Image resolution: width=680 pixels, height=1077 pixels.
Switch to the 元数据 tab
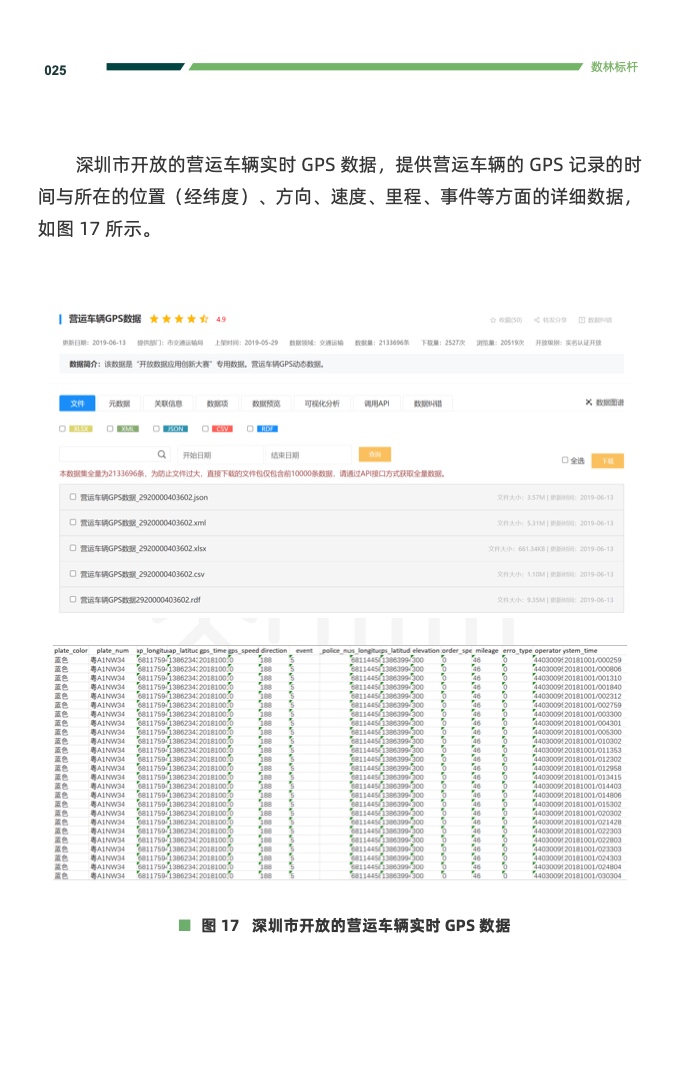tap(120, 403)
